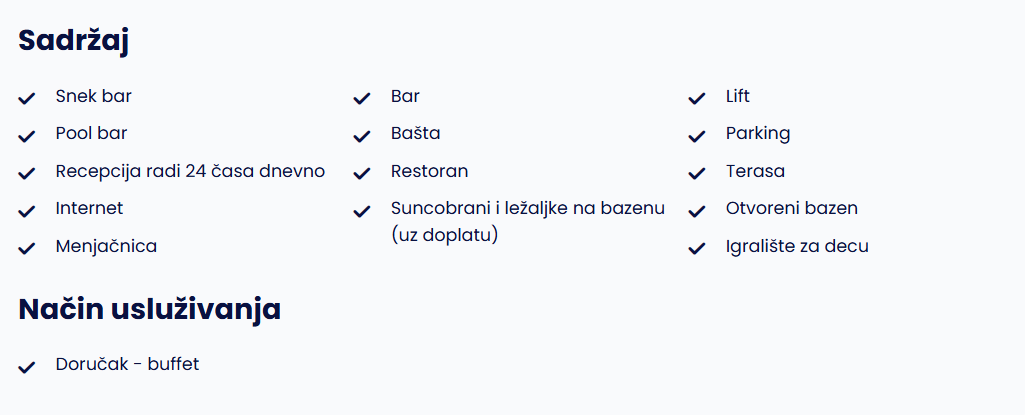Click the checkmark icon beside Bašta
The image size is (1025, 416).
click(x=361, y=136)
